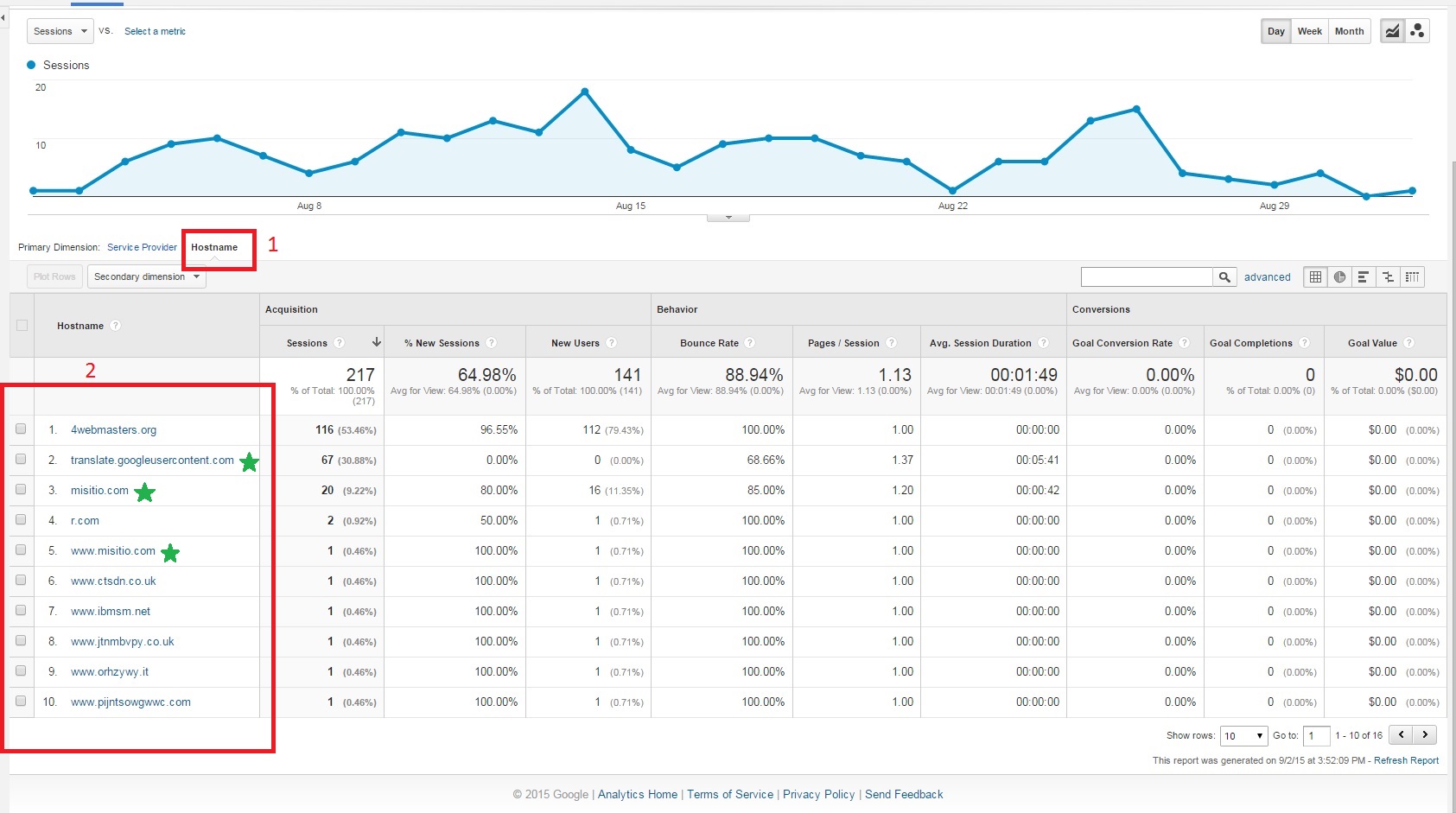This screenshot has width=1456, height=813.
Task: Check the box for the misitio.com row numbered 3
Action: point(21,490)
